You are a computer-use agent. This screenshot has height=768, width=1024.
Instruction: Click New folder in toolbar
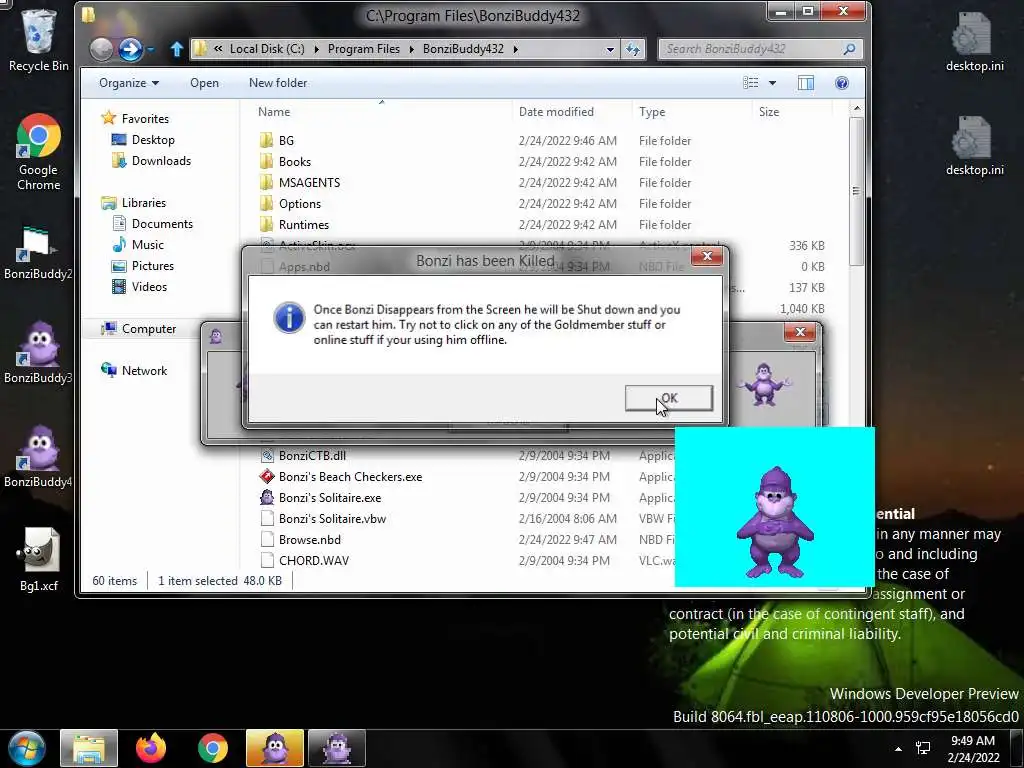pos(278,83)
